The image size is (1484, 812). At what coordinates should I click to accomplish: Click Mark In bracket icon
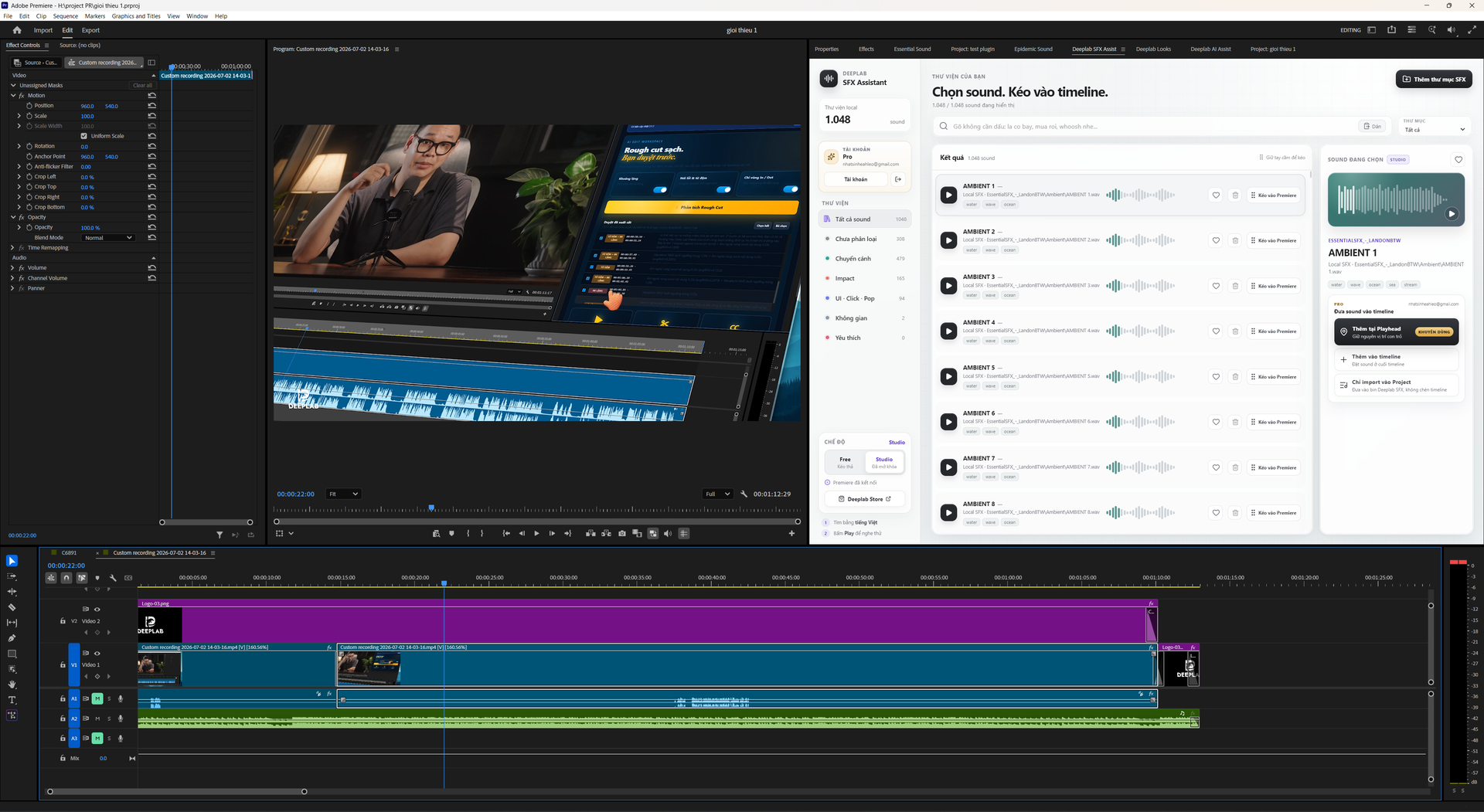pos(468,534)
